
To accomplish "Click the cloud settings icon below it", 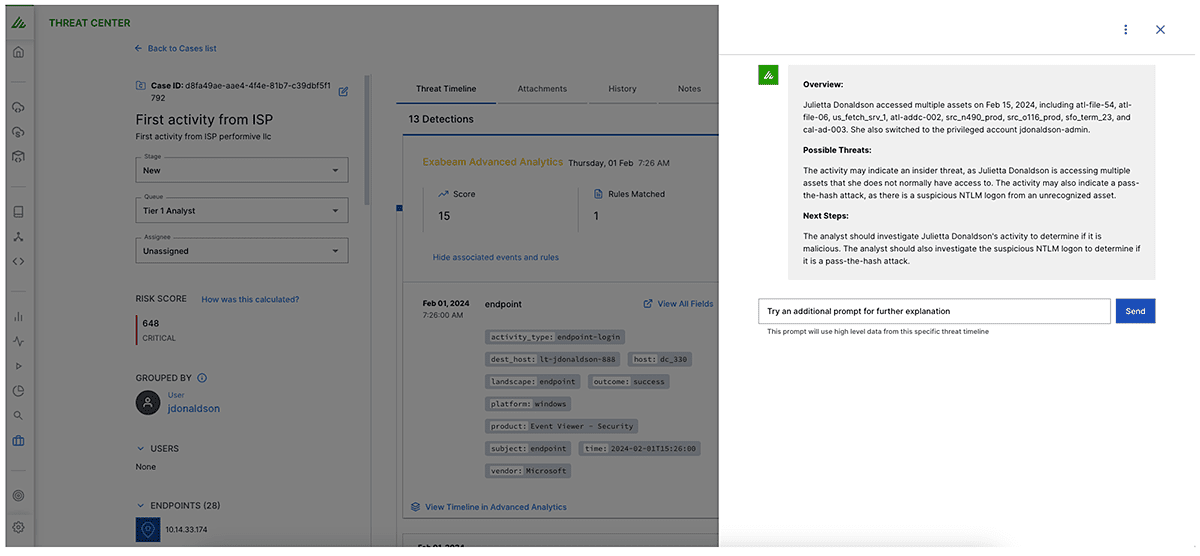I will (18, 132).
